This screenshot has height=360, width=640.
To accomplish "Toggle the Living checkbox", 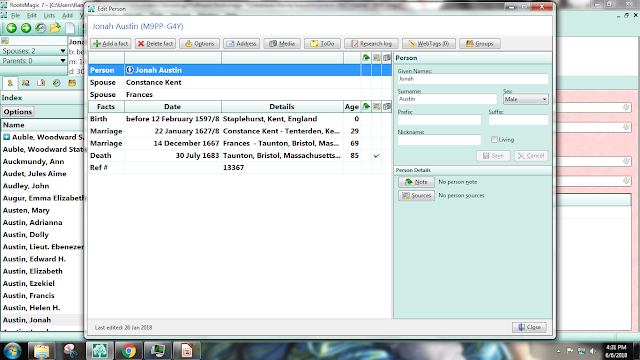I will coord(494,140).
